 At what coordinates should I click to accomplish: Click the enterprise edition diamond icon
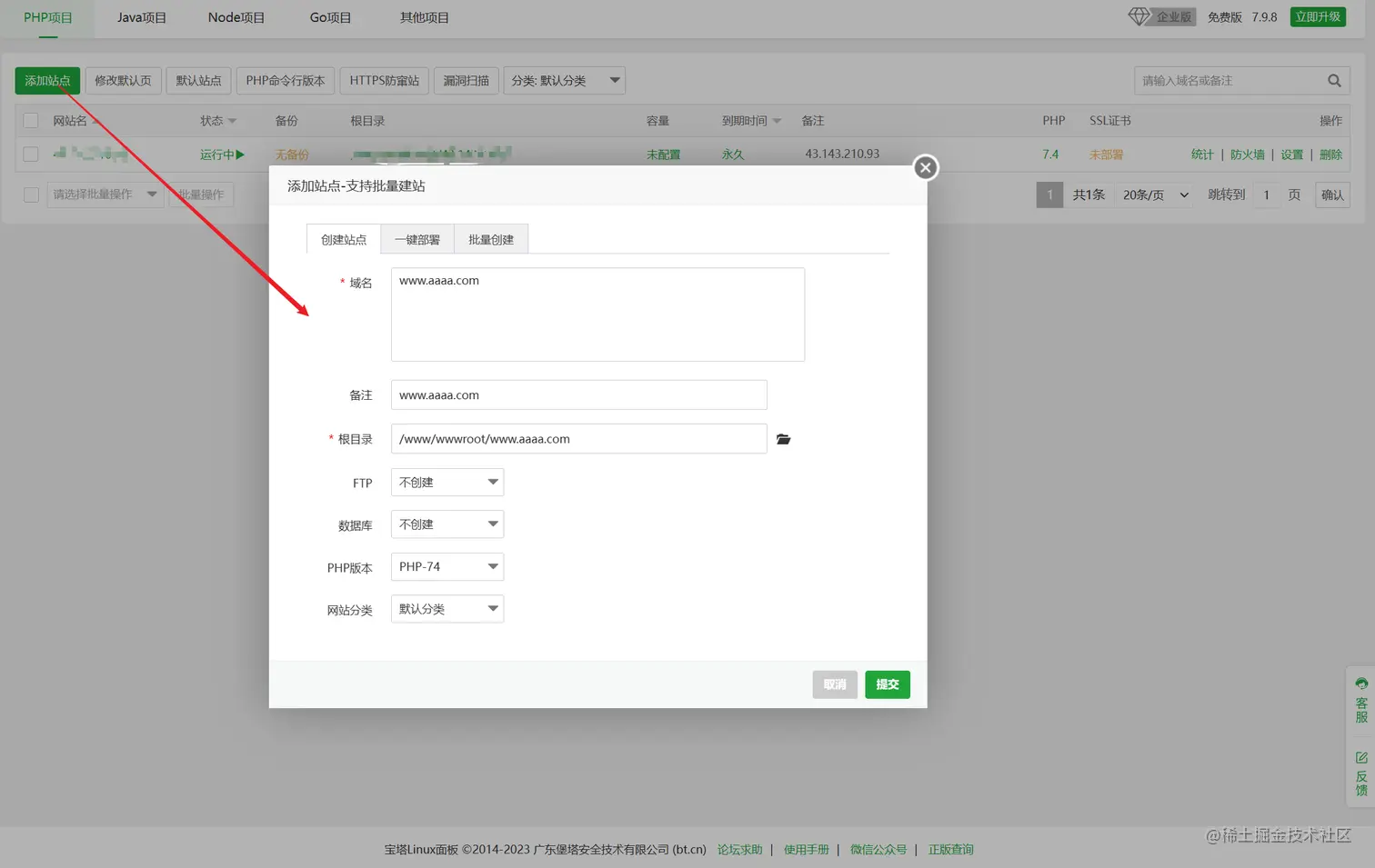pyautogui.click(x=1139, y=16)
